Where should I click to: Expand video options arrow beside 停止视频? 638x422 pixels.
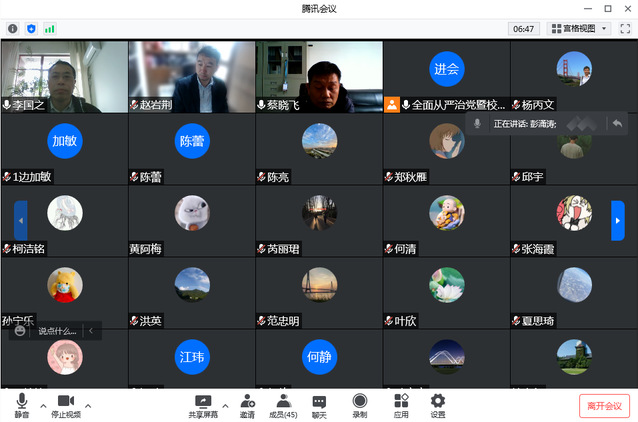(x=88, y=405)
